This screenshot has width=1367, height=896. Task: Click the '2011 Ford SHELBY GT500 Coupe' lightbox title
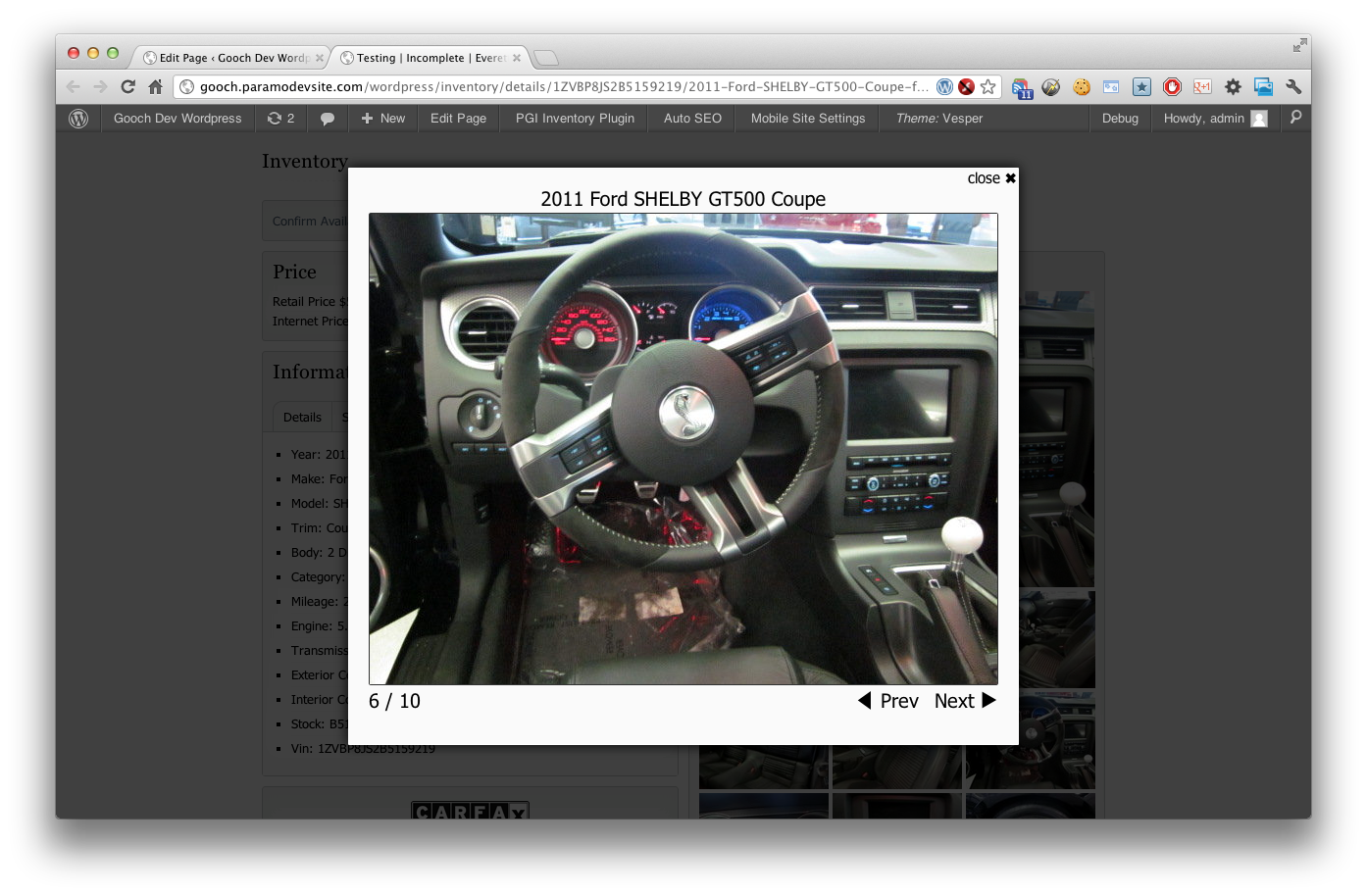pos(683,199)
